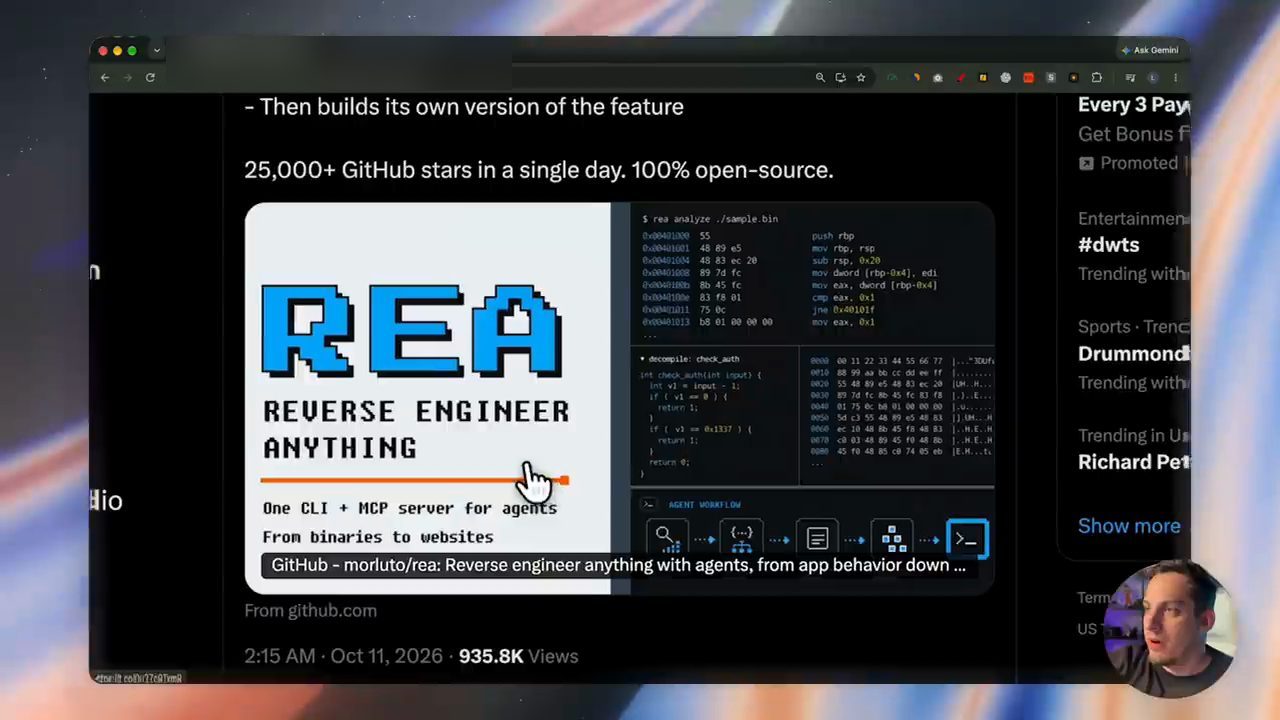Click the 'From github.com' source text
1280x720 pixels.
(x=310, y=610)
